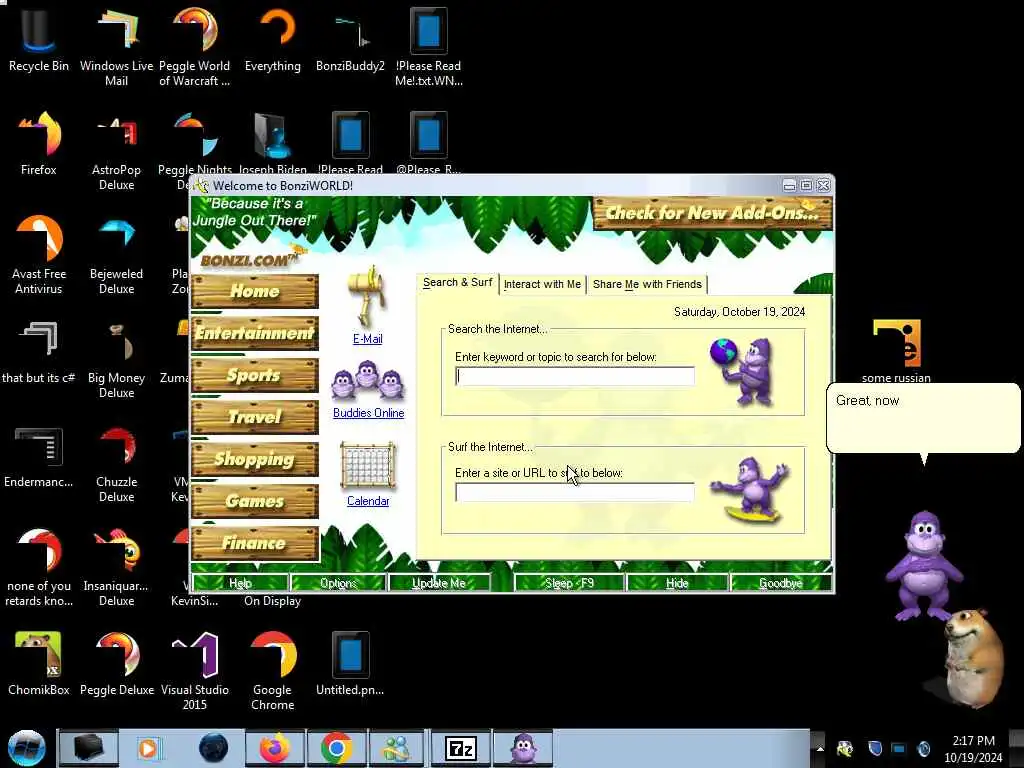
Task: Open the taskbar clock showing 2:17 PM
Action: 973,749
